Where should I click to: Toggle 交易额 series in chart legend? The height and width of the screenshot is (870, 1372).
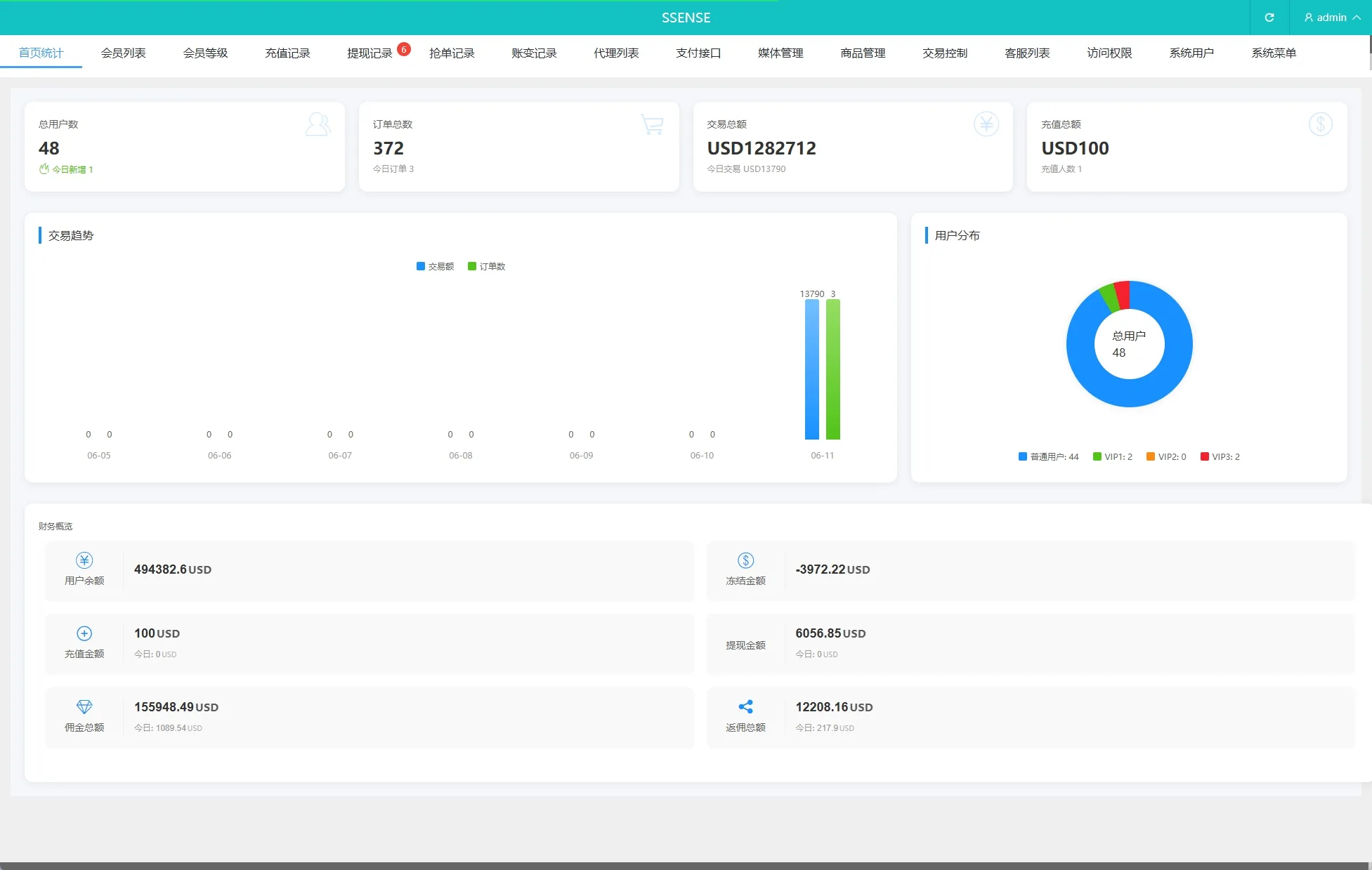(x=435, y=266)
